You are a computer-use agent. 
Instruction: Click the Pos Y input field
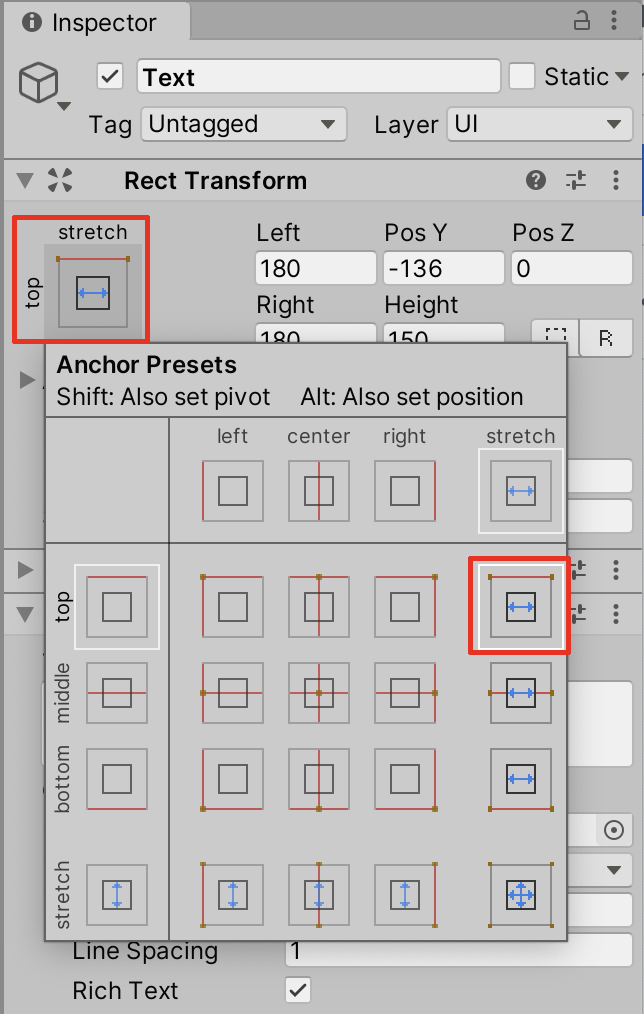pyautogui.click(x=443, y=268)
